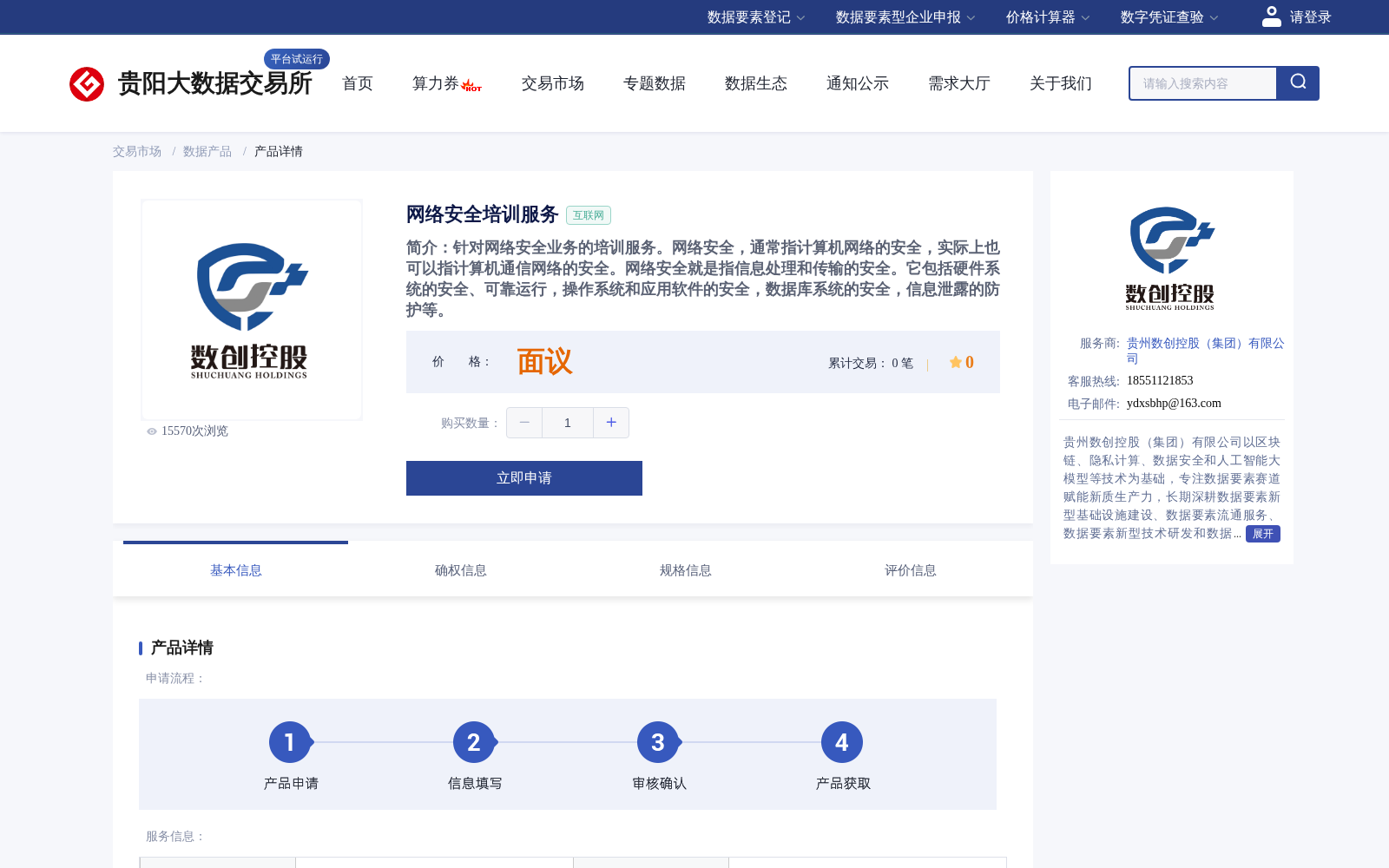Switch to the 基本信息 tab

(x=236, y=570)
